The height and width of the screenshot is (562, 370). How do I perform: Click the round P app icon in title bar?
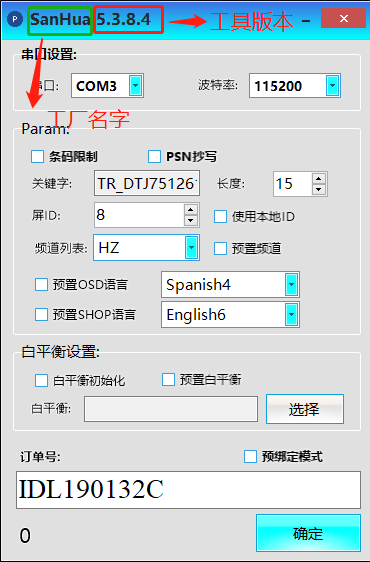pyautogui.click(x=15, y=19)
